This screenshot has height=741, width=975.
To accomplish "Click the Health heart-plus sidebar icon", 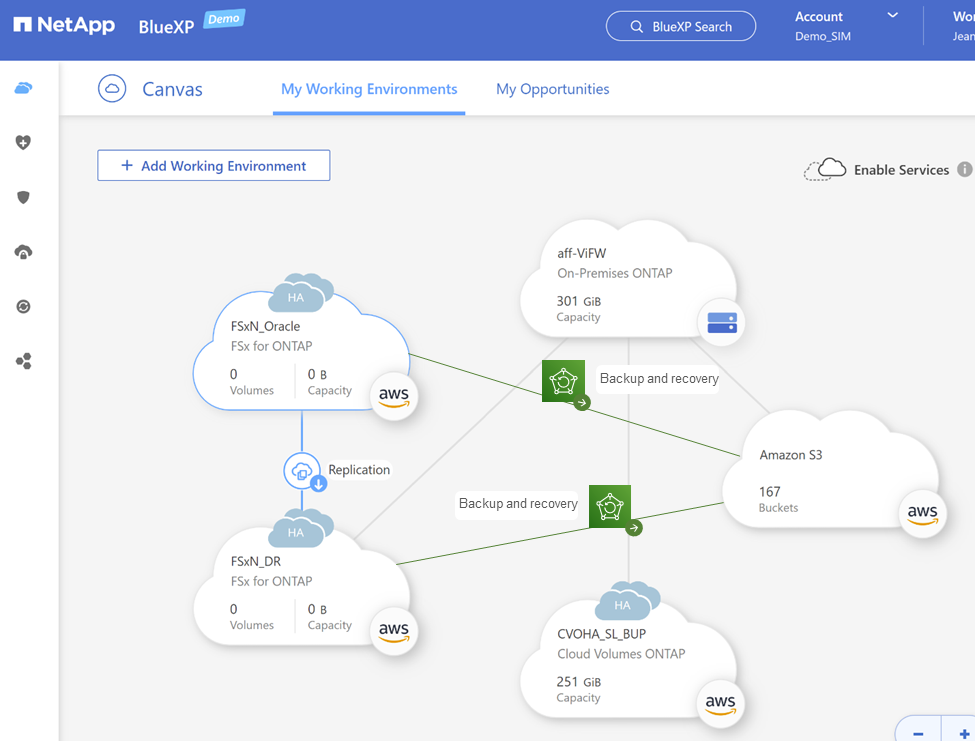I will click(23, 143).
